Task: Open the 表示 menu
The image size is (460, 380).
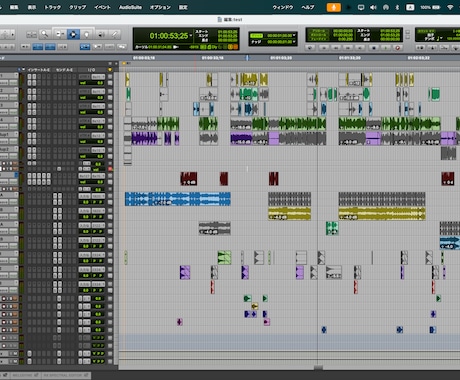Action: (32, 7)
